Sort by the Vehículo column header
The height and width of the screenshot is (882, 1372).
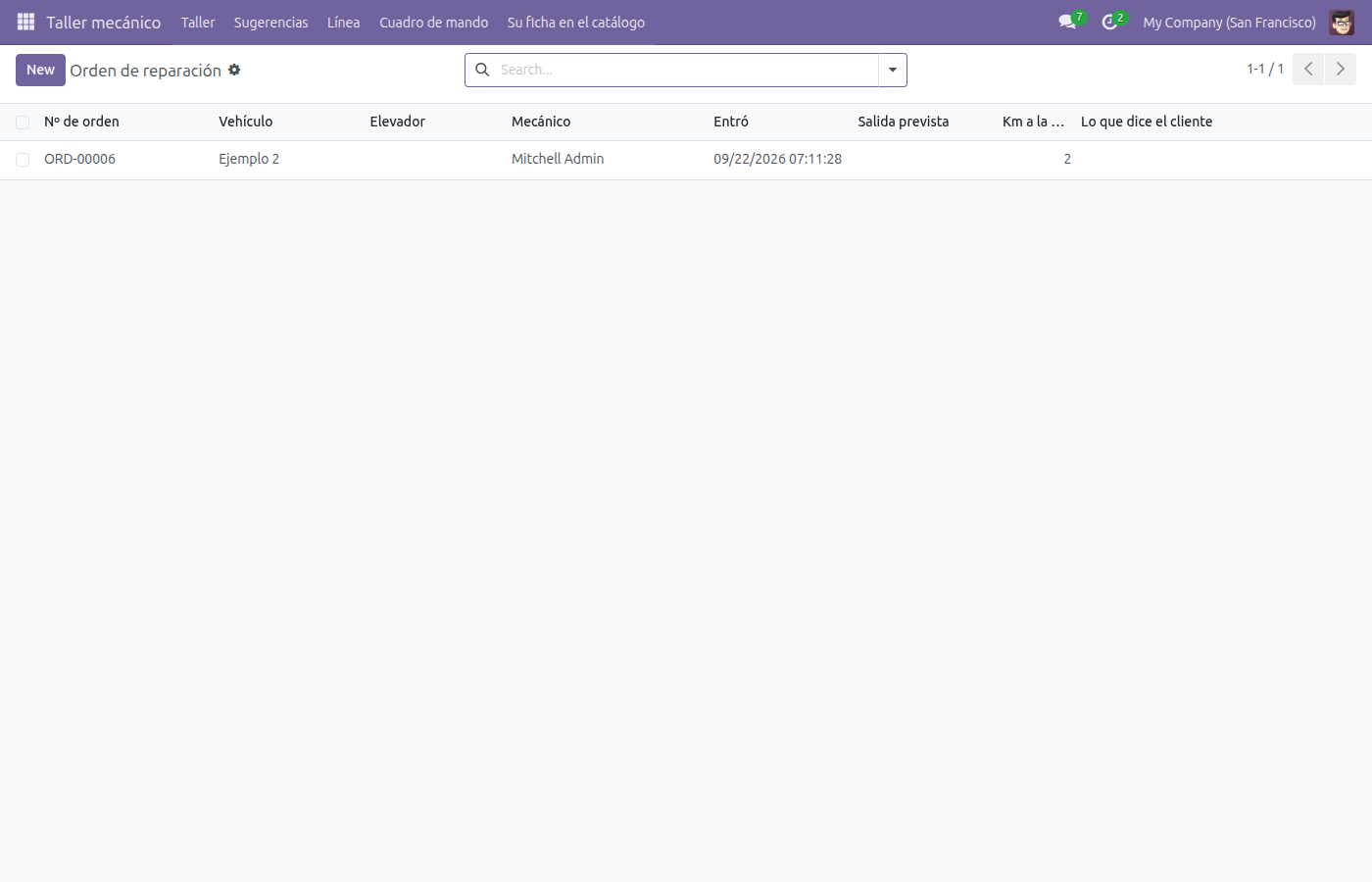point(245,122)
